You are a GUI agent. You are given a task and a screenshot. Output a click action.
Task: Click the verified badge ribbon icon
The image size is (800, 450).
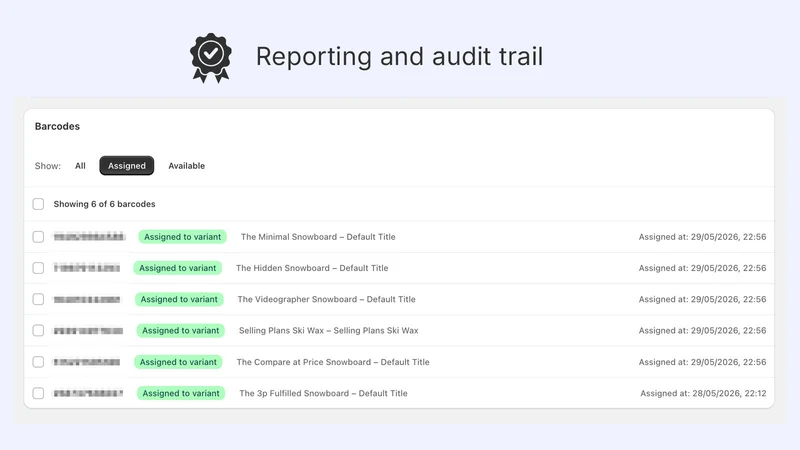coord(211,58)
